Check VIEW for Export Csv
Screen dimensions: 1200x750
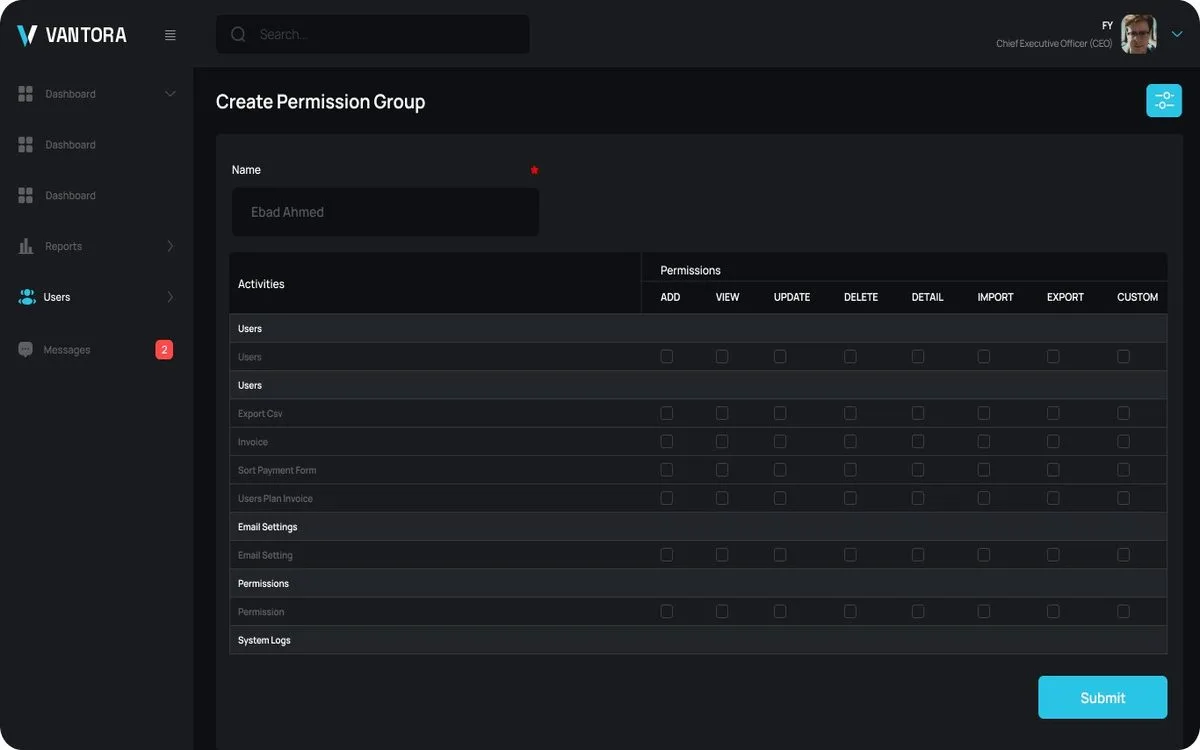(x=722, y=413)
